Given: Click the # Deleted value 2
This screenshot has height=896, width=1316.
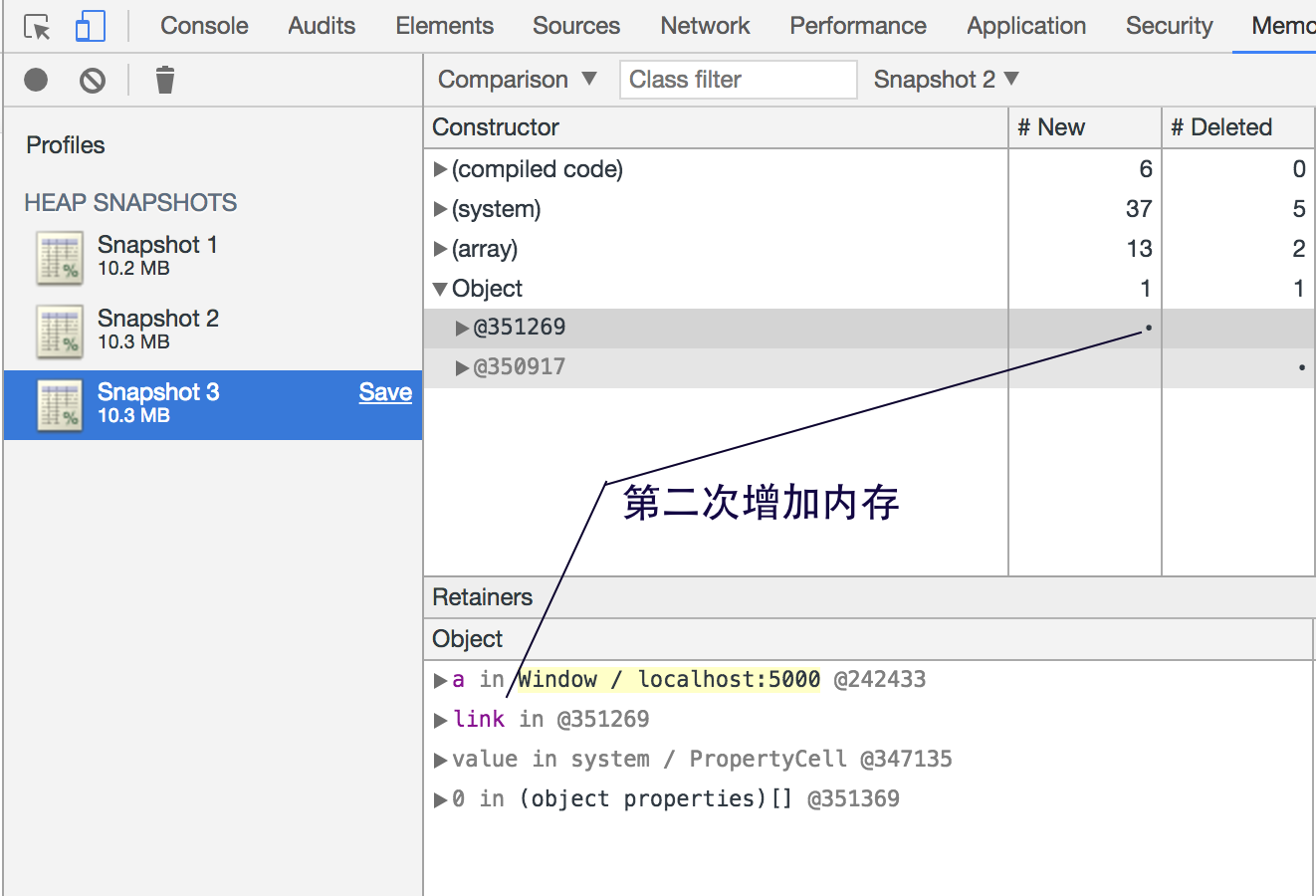Looking at the screenshot, I should pyautogui.click(x=1299, y=249).
